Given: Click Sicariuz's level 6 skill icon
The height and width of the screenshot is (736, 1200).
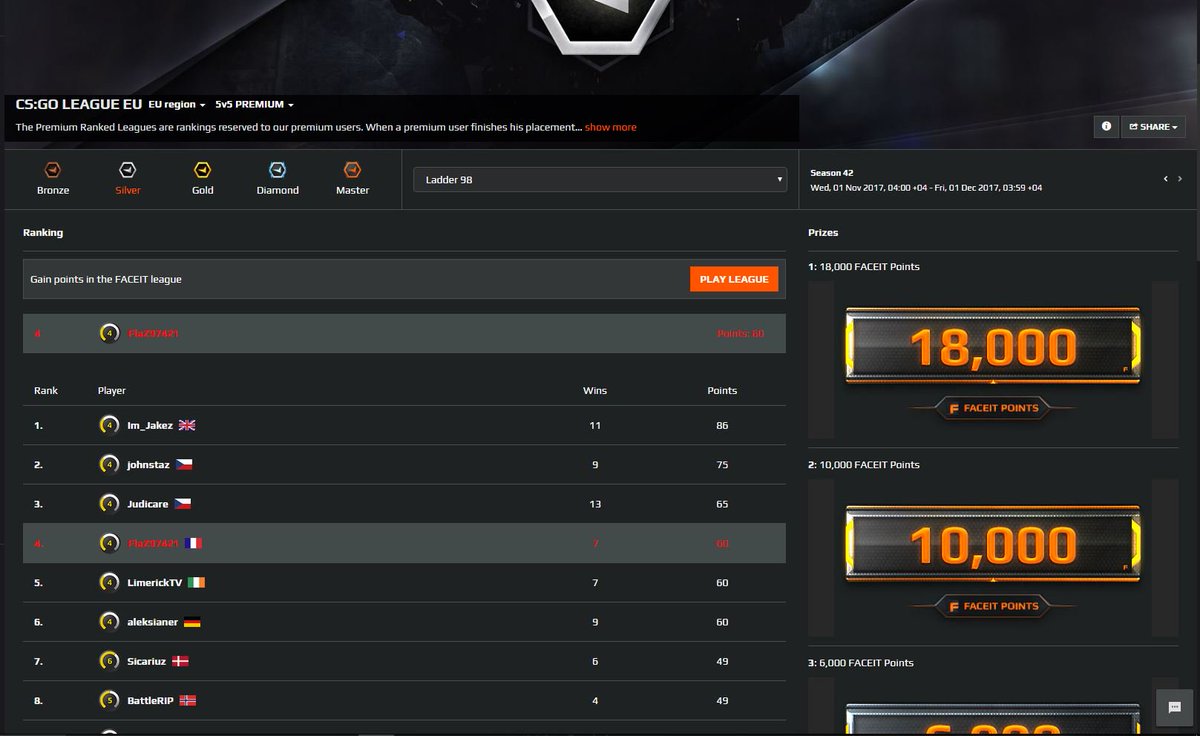Looking at the screenshot, I should tap(108, 661).
